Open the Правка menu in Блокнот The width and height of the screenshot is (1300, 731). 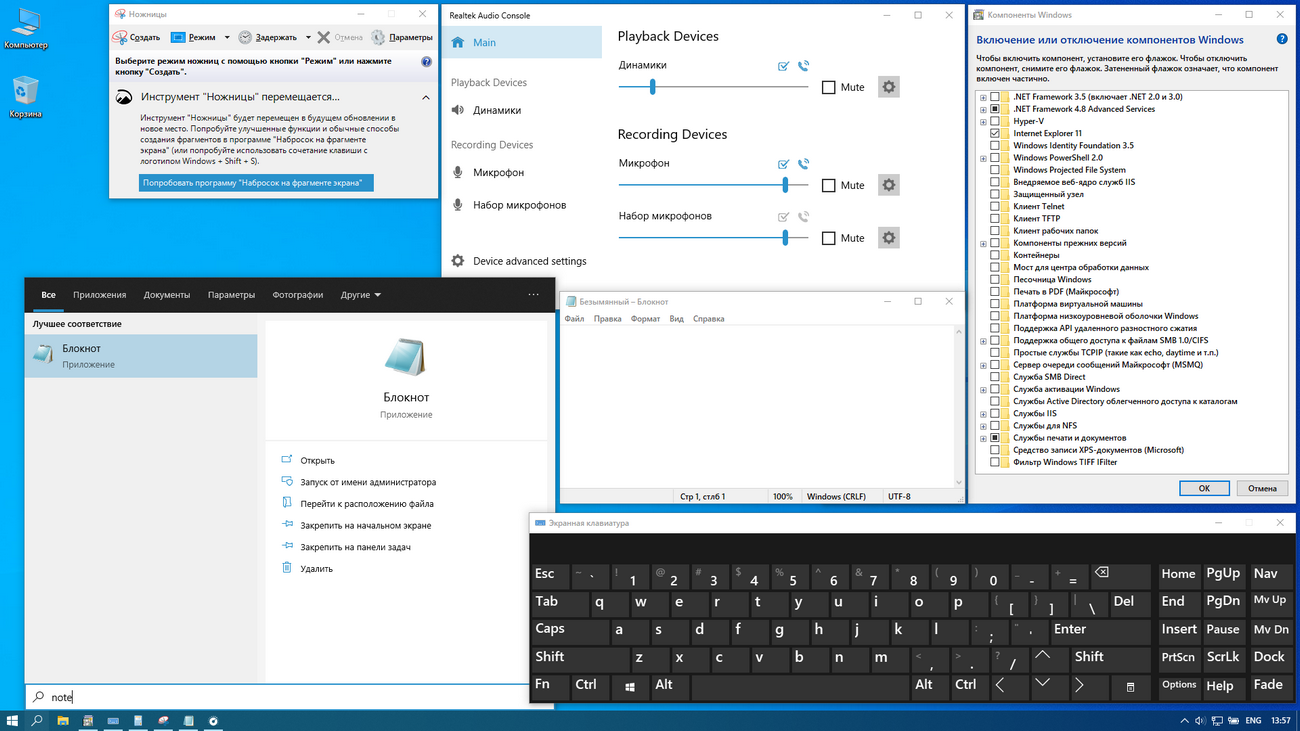[607, 319]
